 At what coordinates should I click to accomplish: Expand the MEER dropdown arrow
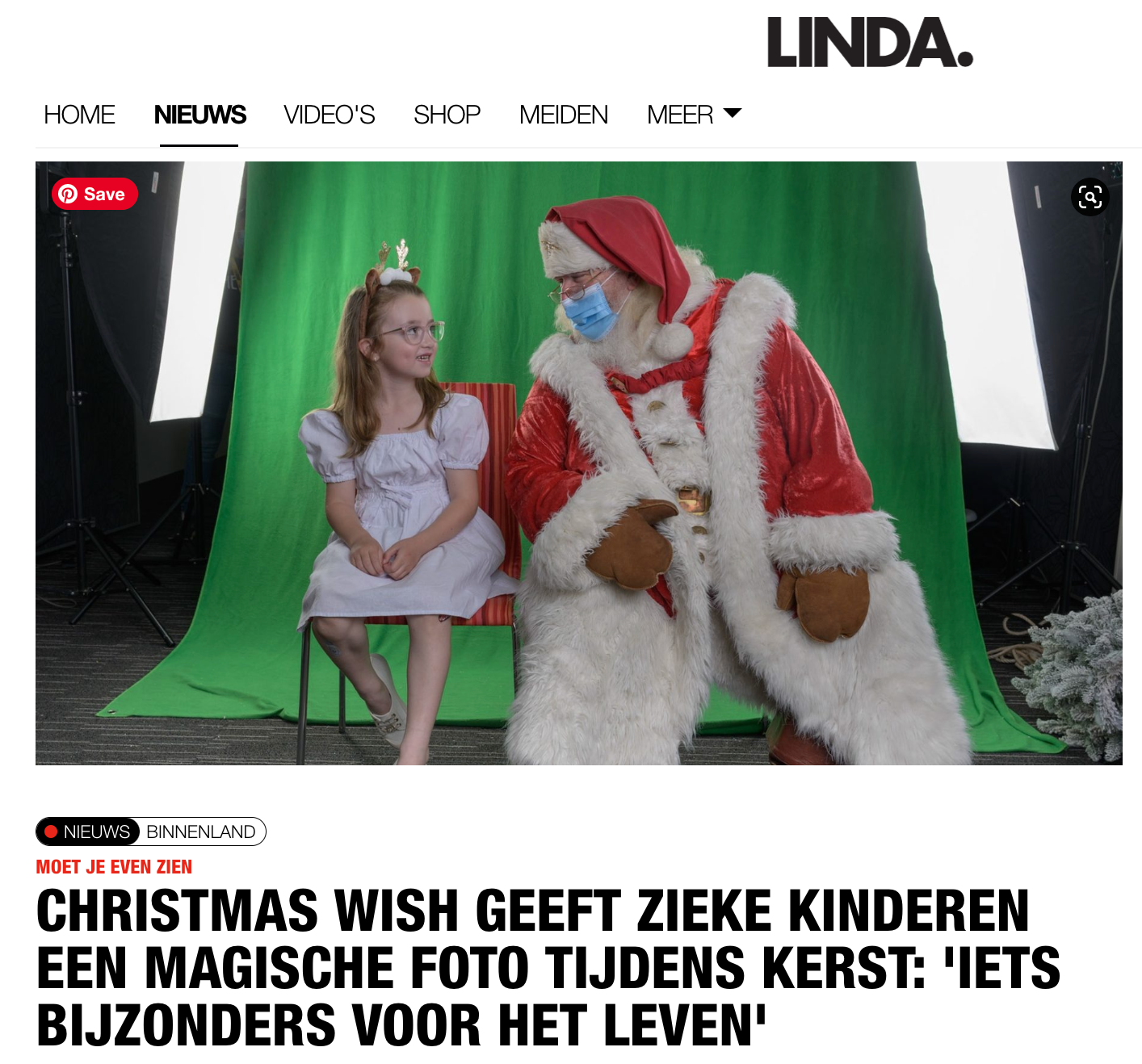coord(733,113)
